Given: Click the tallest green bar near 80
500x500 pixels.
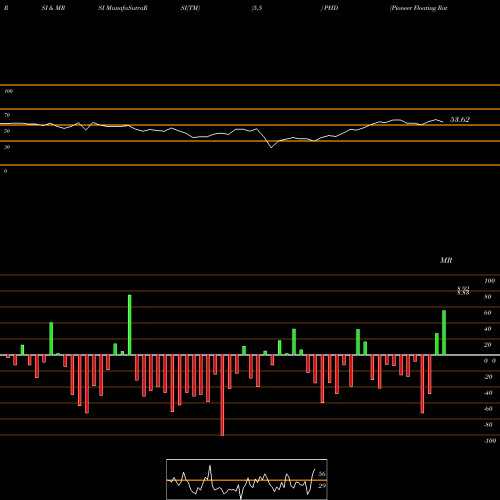Looking at the screenshot, I should 130,325.
